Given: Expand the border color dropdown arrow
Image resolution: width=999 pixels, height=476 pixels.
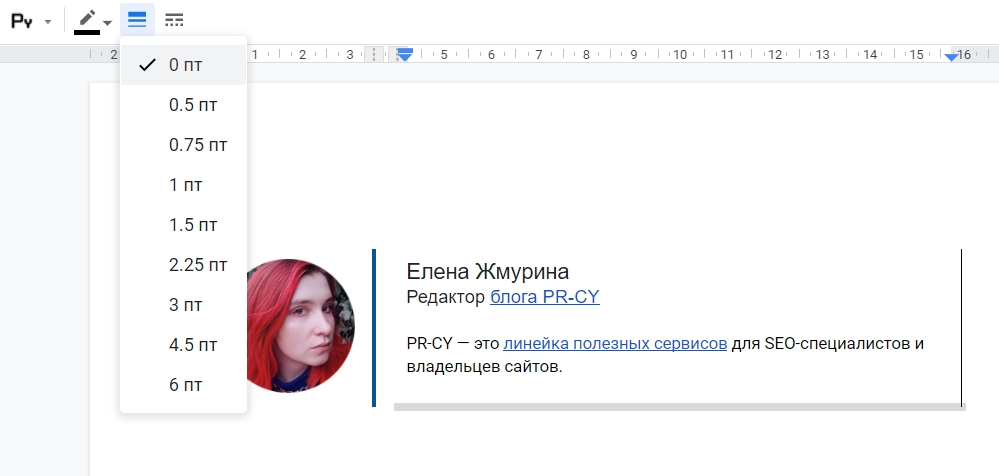Looking at the screenshot, I should 107,23.
